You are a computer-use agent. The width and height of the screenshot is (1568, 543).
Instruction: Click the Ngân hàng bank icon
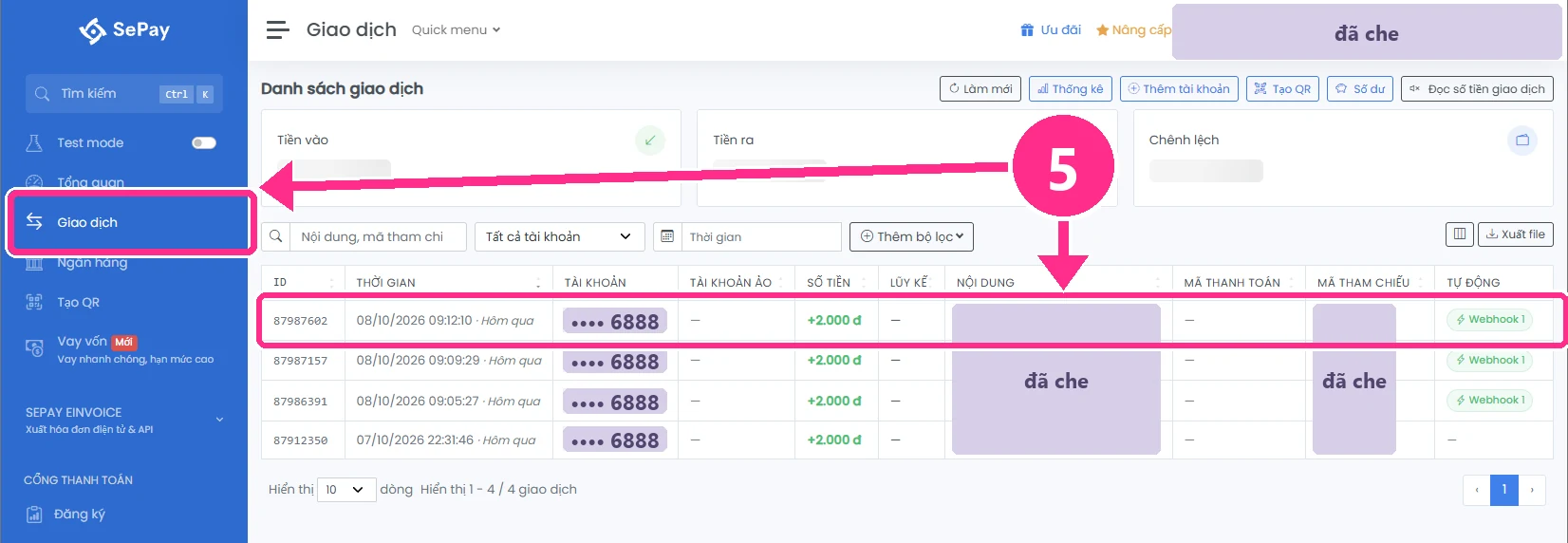tap(34, 263)
